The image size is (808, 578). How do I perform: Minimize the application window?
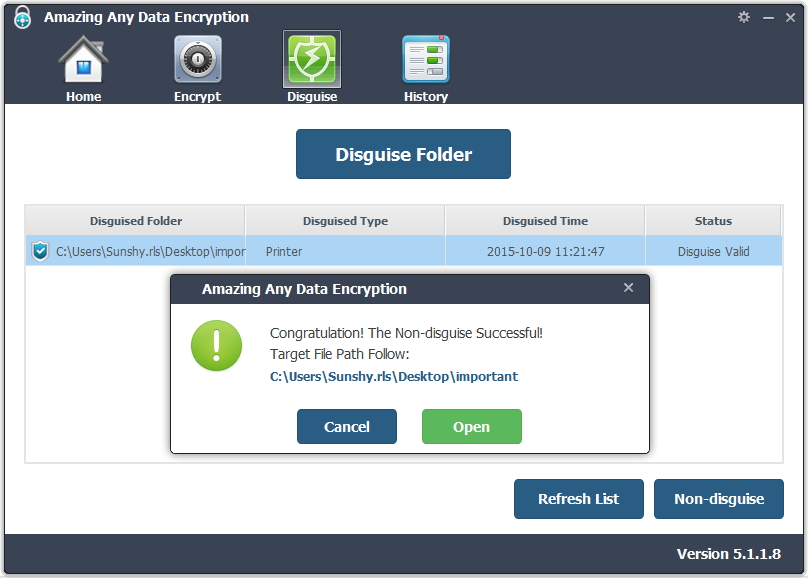coord(768,18)
